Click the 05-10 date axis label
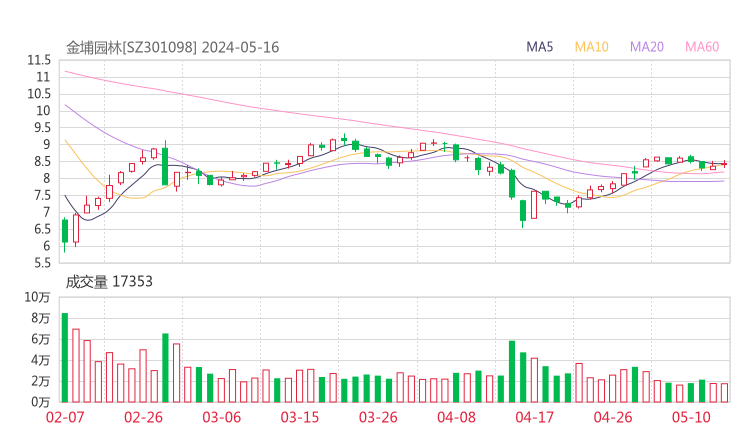Viewport: 740px width, 440px height. 691,417
